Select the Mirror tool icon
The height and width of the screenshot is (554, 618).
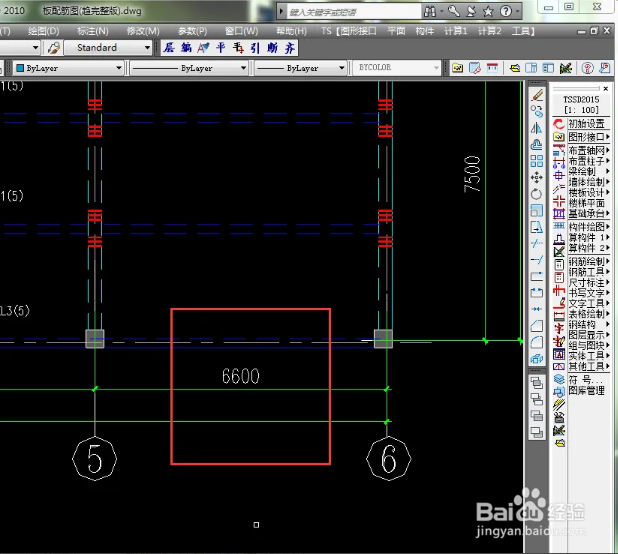537,129
